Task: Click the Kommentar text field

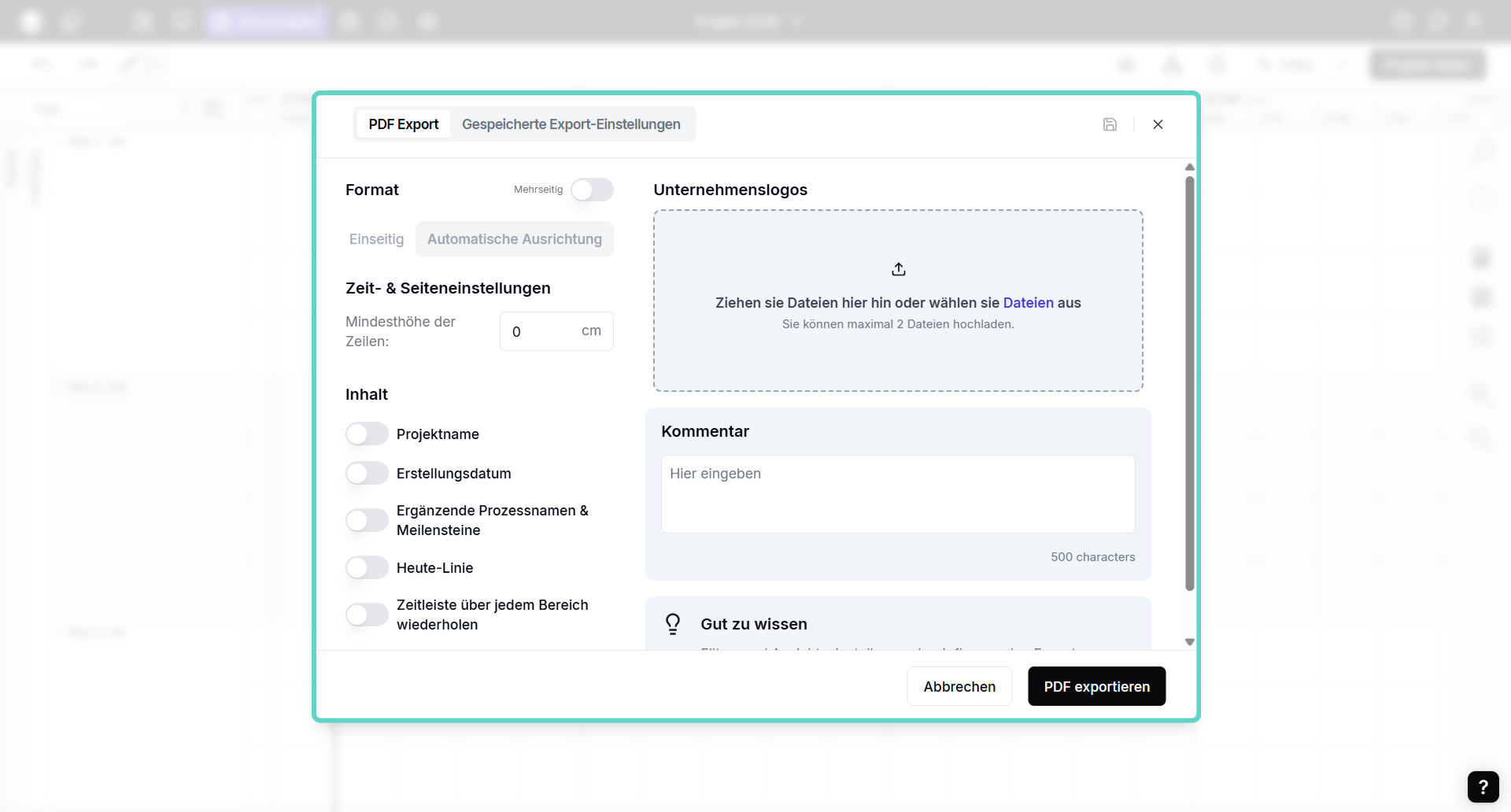Action: point(898,494)
